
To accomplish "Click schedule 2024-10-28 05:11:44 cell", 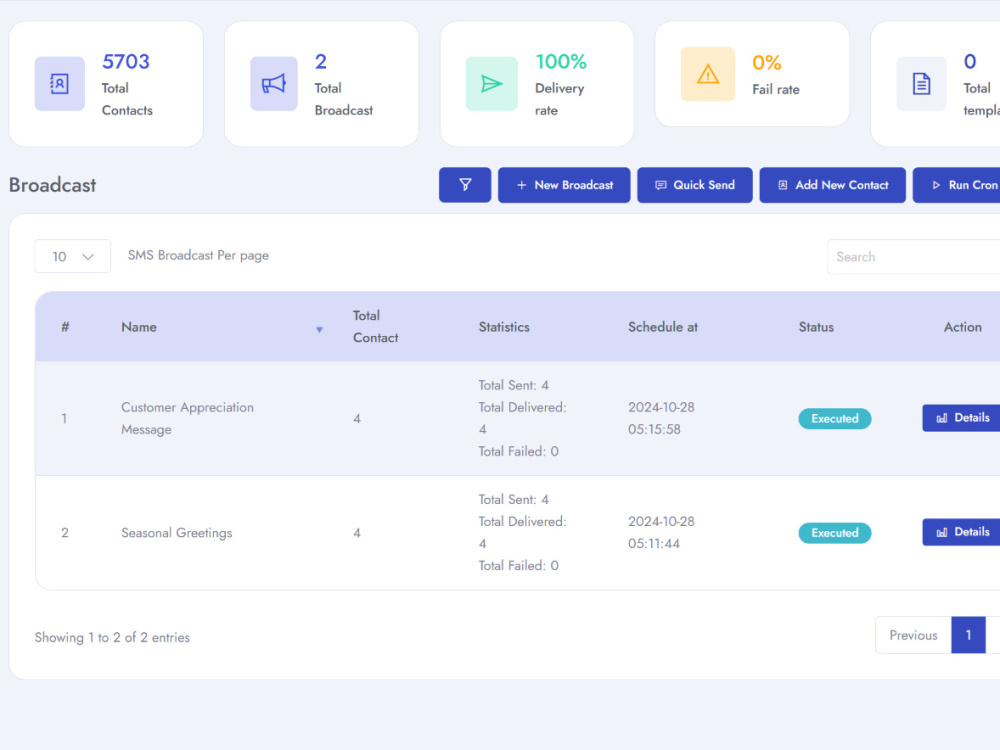I will [661, 533].
